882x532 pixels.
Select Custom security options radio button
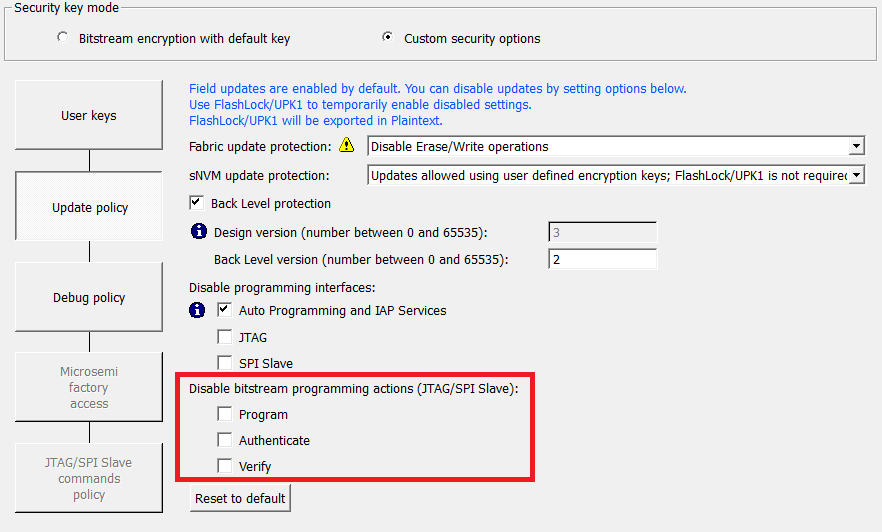pyautogui.click(x=388, y=38)
